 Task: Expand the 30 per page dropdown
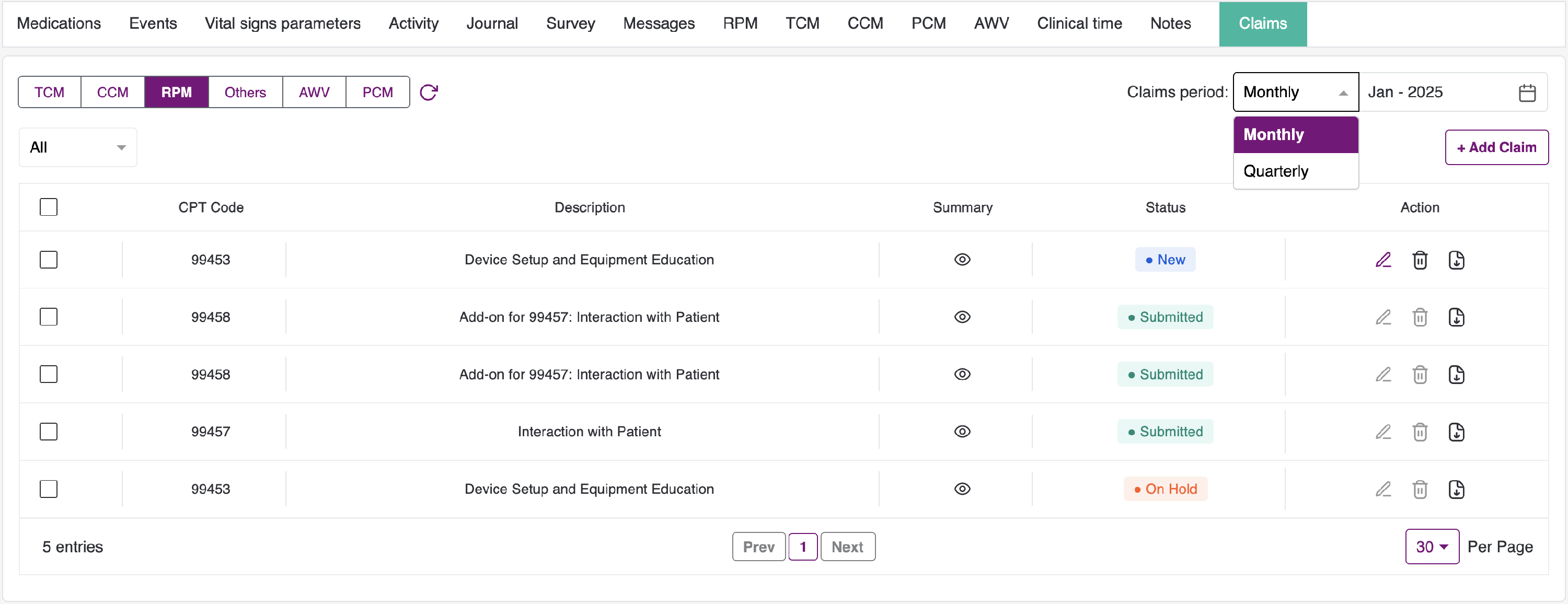click(x=1431, y=547)
